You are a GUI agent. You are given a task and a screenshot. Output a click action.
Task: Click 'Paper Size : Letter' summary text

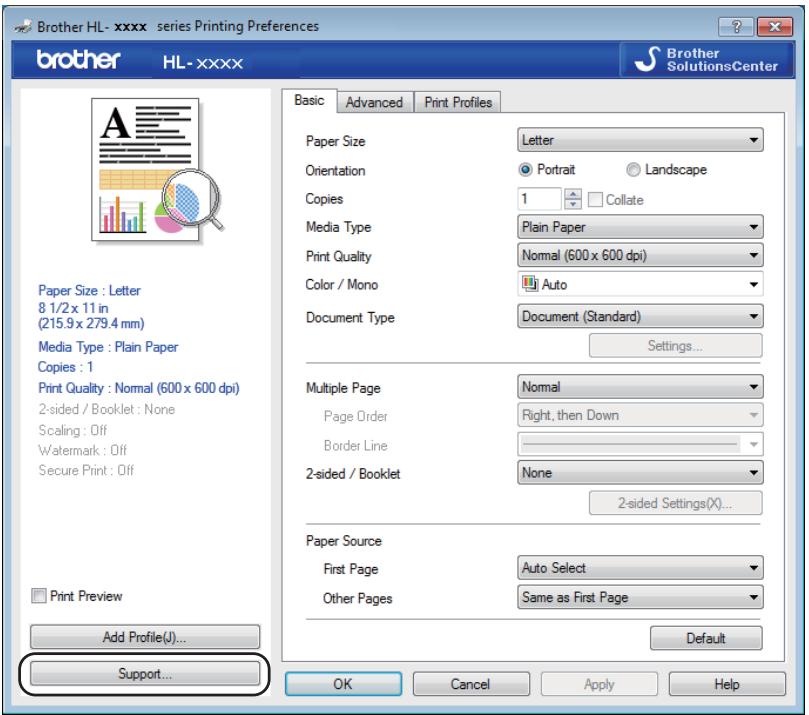[x=89, y=290]
